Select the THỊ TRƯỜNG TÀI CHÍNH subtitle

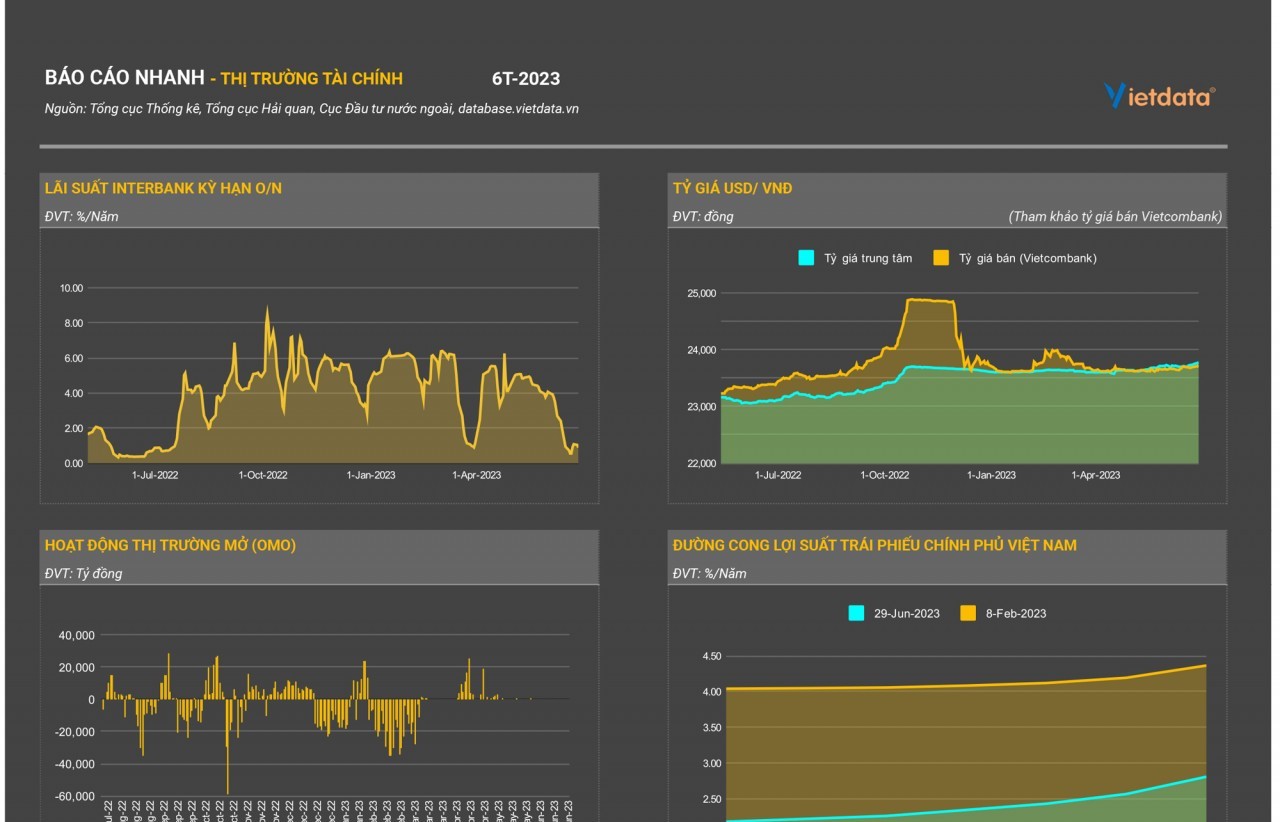coord(311,79)
